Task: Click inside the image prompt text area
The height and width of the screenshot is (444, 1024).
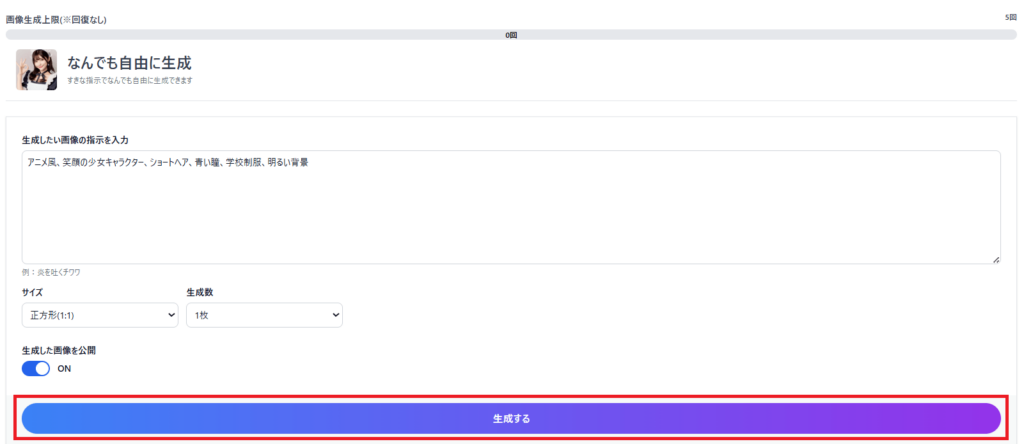Action: pos(511,207)
